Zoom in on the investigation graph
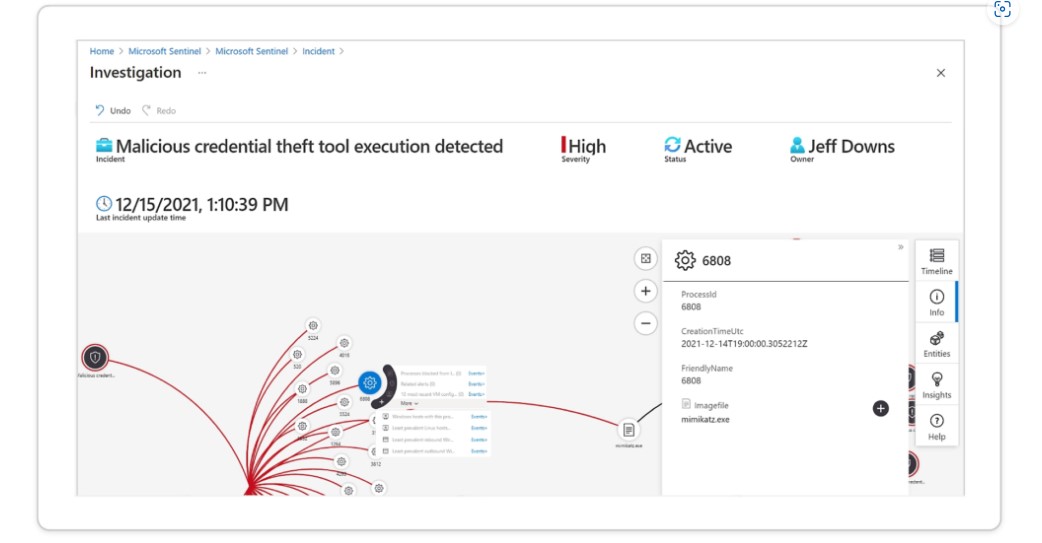1042x543 pixels. point(645,290)
